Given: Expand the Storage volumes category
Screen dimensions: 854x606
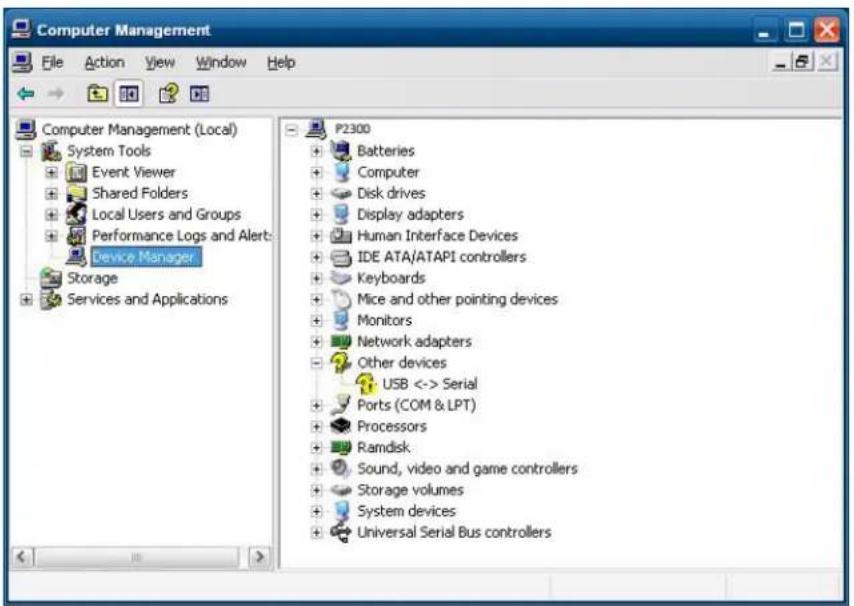Looking at the screenshot, I should (x=316, y=490).
